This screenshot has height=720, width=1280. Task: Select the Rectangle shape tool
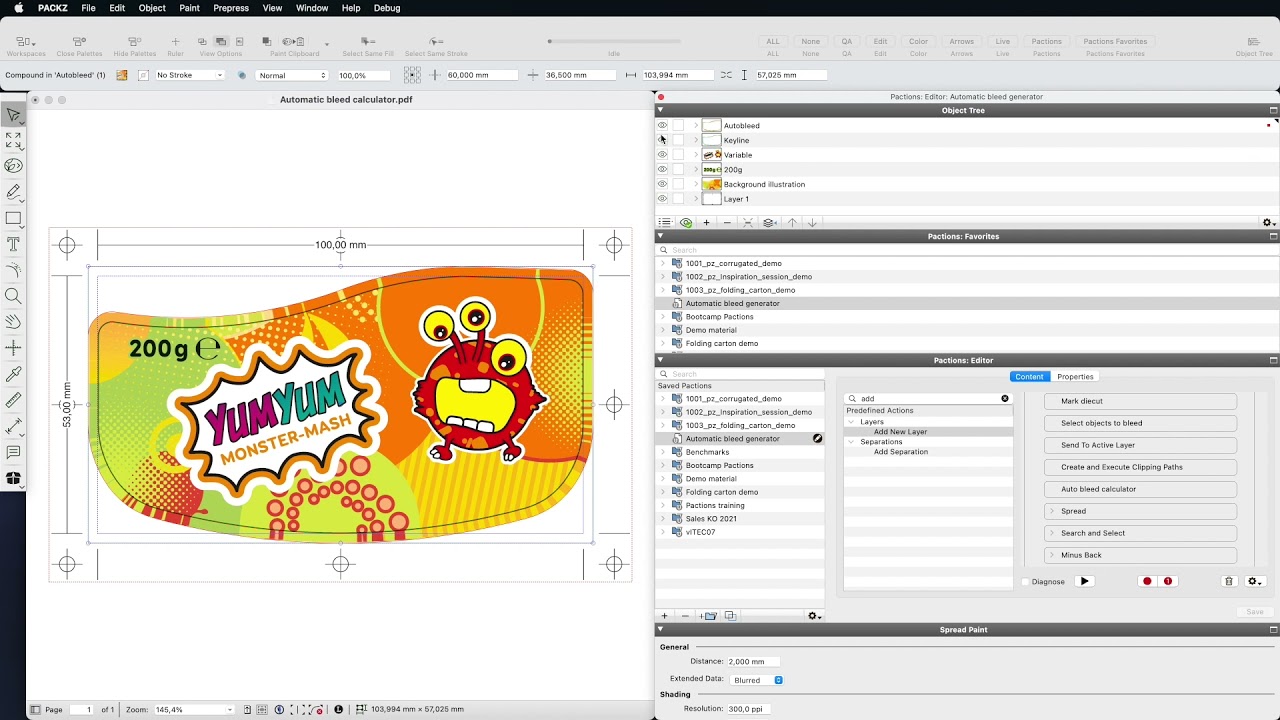13,218
